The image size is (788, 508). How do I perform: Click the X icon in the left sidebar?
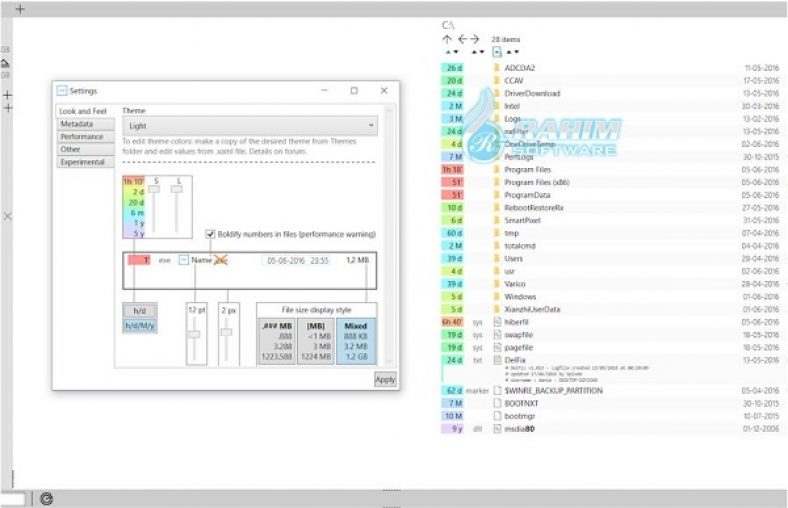(8, 216)
